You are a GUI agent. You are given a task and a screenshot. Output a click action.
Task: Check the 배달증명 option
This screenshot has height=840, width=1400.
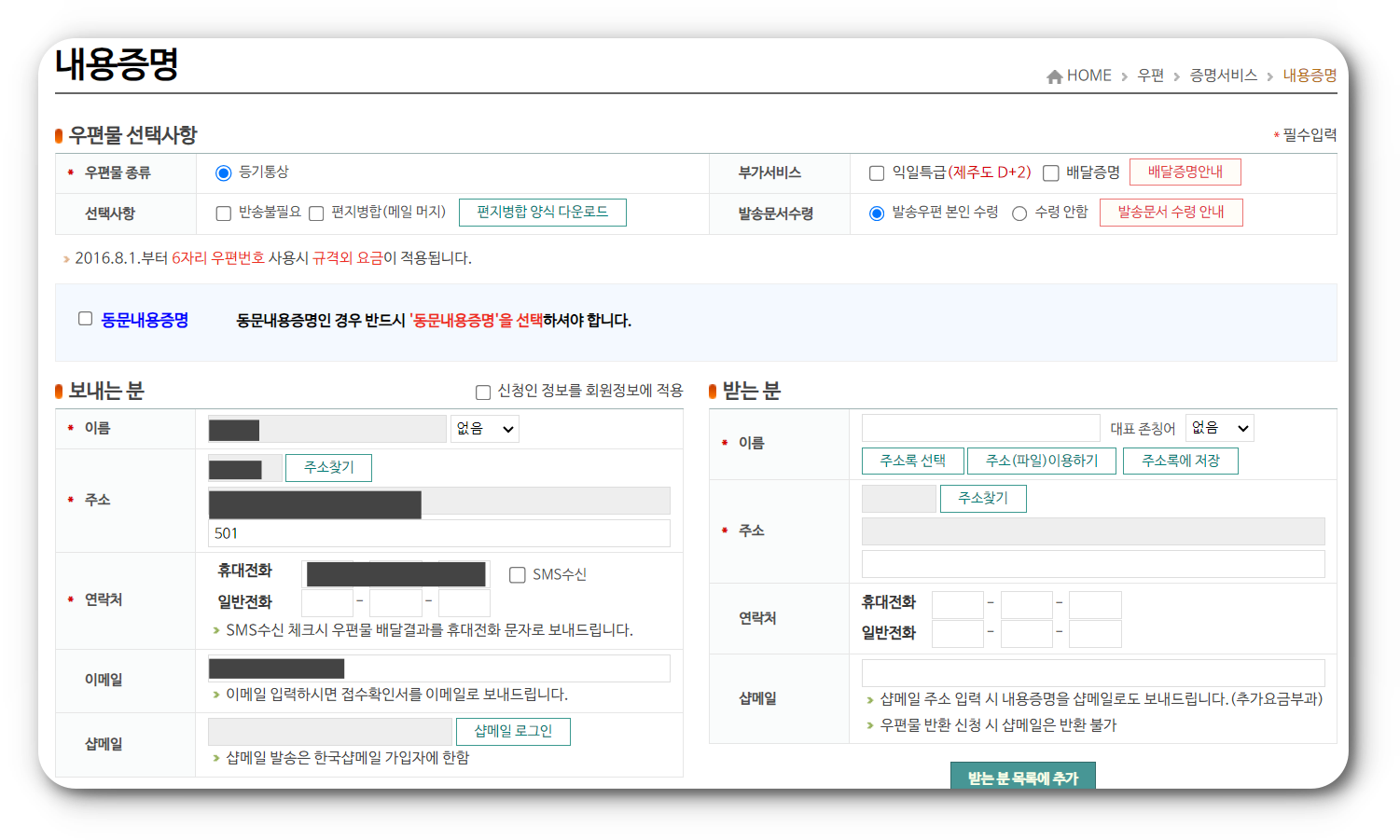pos(1050,172)
